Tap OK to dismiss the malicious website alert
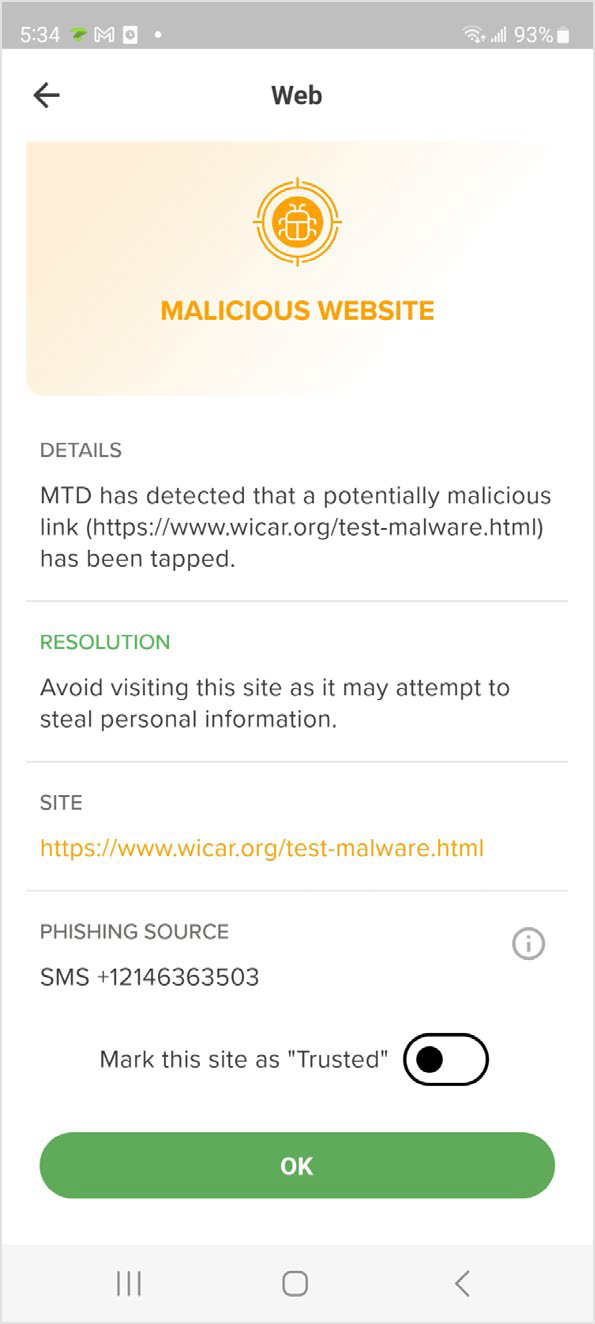The image size is (595, 1324). click(296, 1165)
